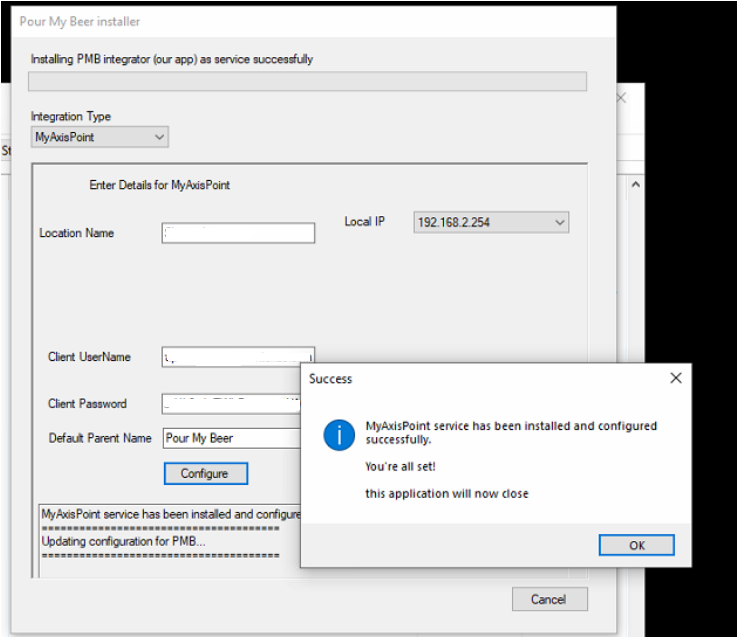Click the Local IP label
The image size is (737, 638).
(364, 221)
